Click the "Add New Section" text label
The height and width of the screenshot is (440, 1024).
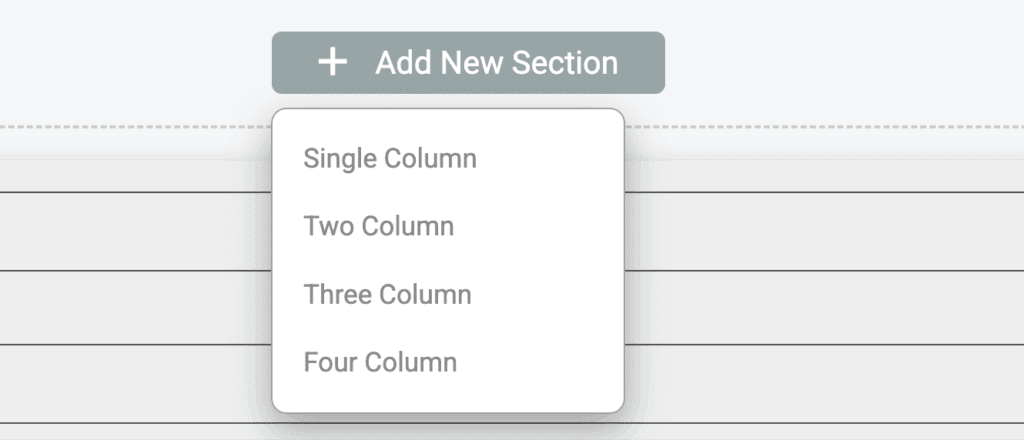point(497,63)
